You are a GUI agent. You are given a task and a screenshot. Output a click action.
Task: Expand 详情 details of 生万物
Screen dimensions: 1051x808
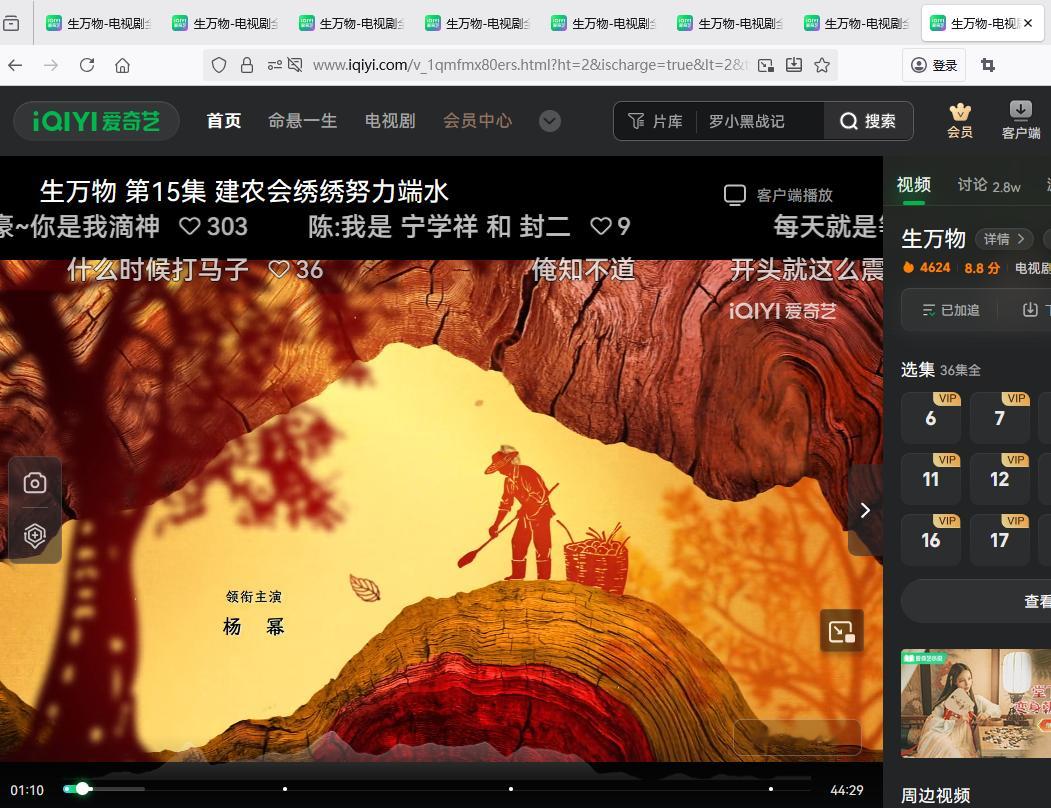tap(1003, 239)
